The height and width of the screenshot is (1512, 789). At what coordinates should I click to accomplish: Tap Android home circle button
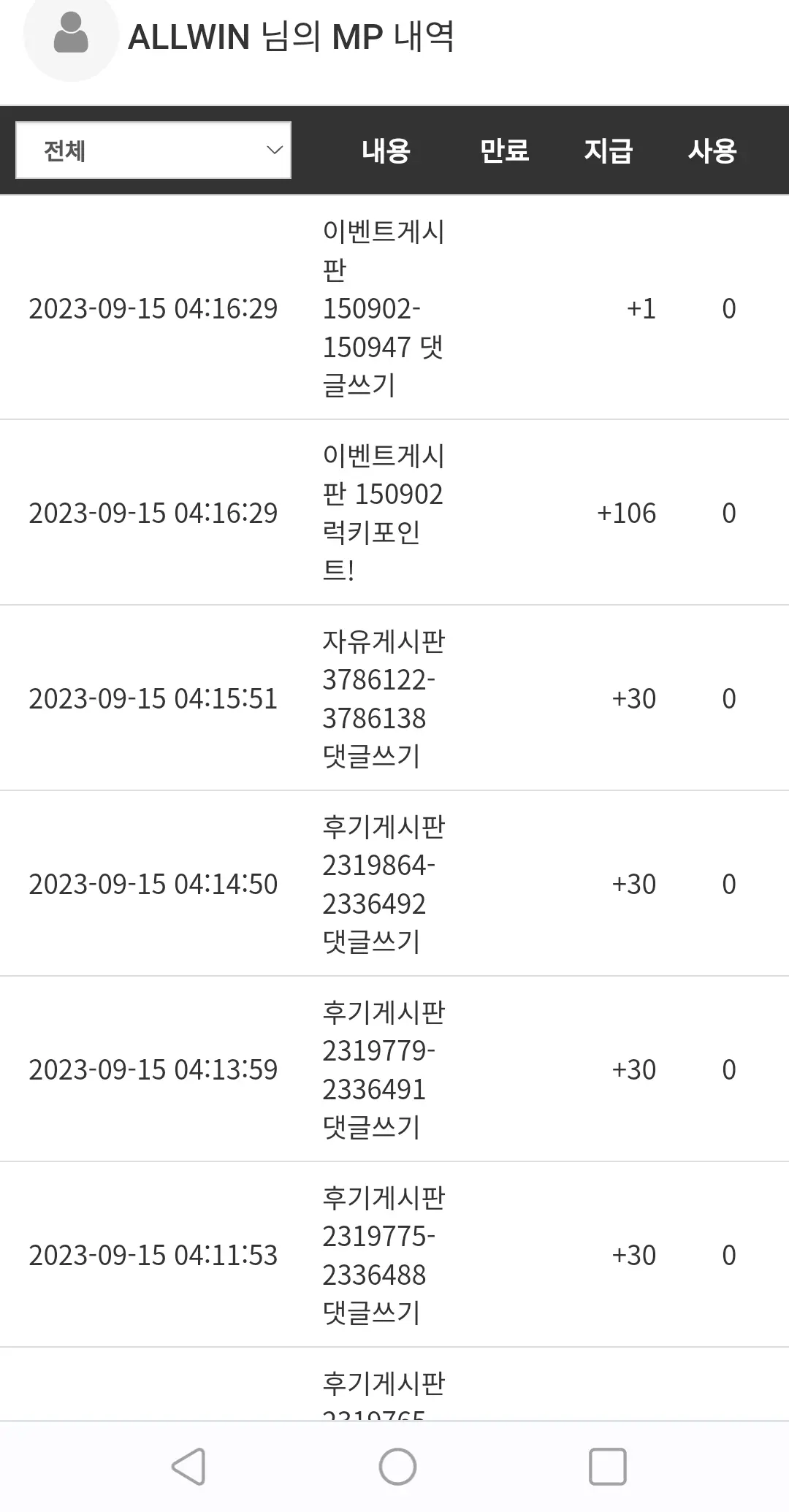point(397,1466)
